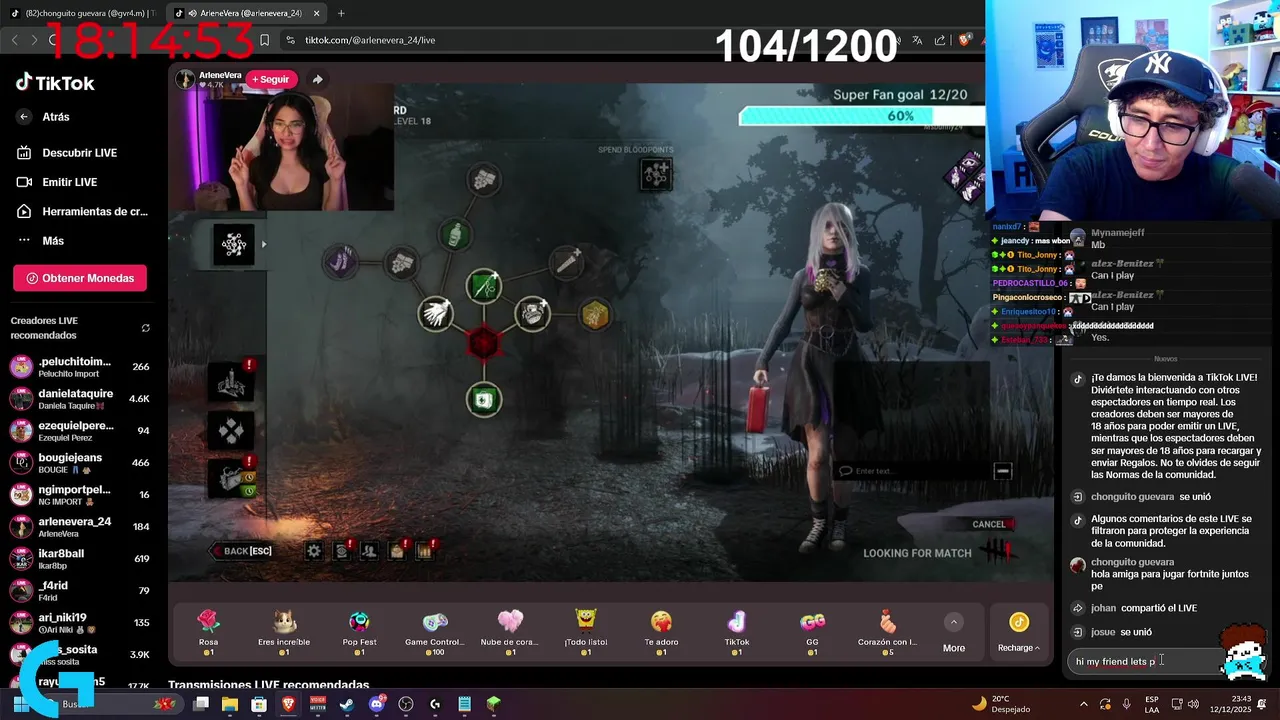Share the live with the arrow icon
The image size is (1280, 720).
317,79
